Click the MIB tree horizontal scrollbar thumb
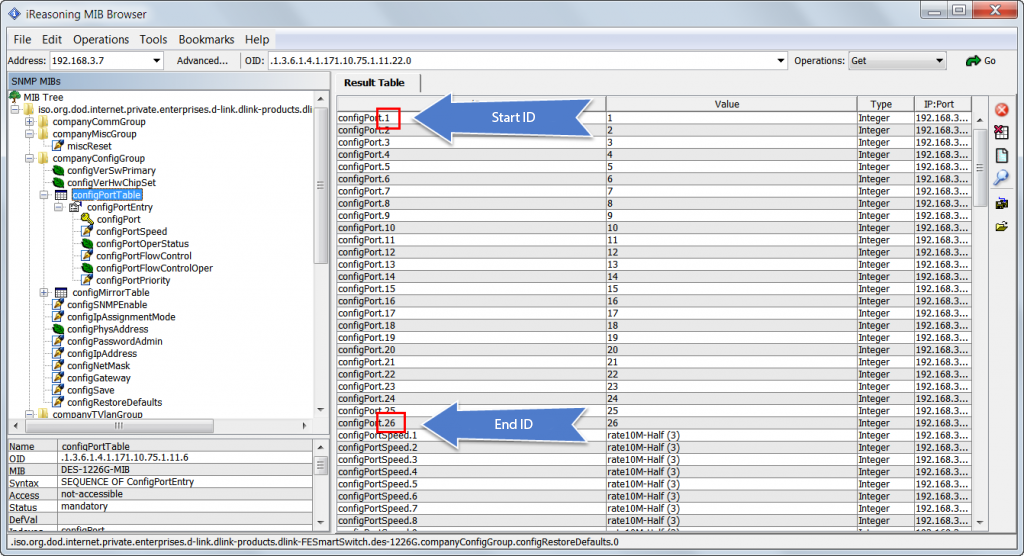1024x556 pixels. click(119, 426)
